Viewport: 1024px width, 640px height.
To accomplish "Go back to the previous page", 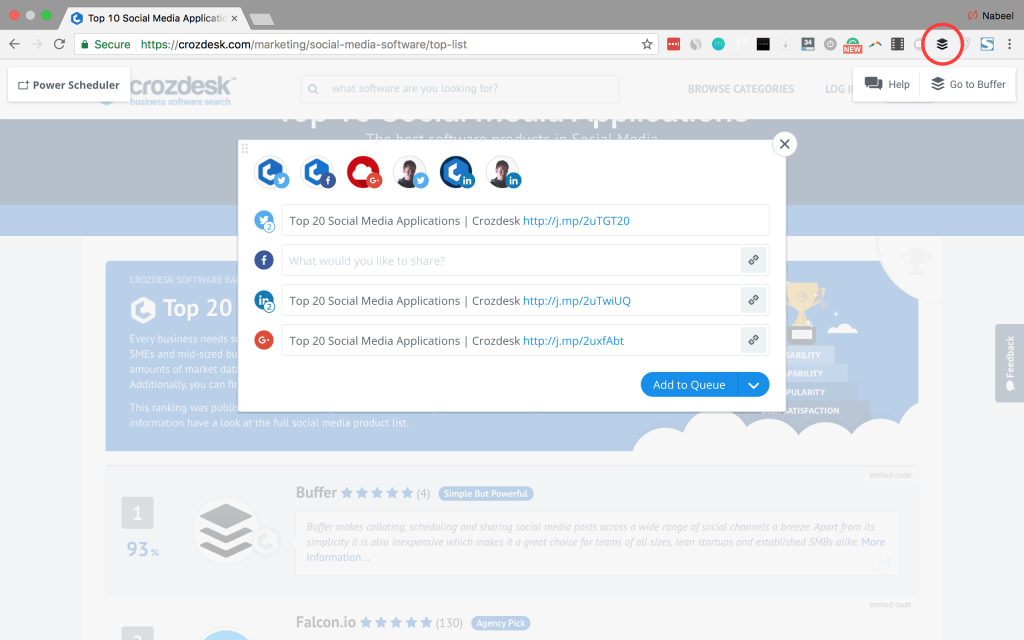I will (x=14, y=44).
